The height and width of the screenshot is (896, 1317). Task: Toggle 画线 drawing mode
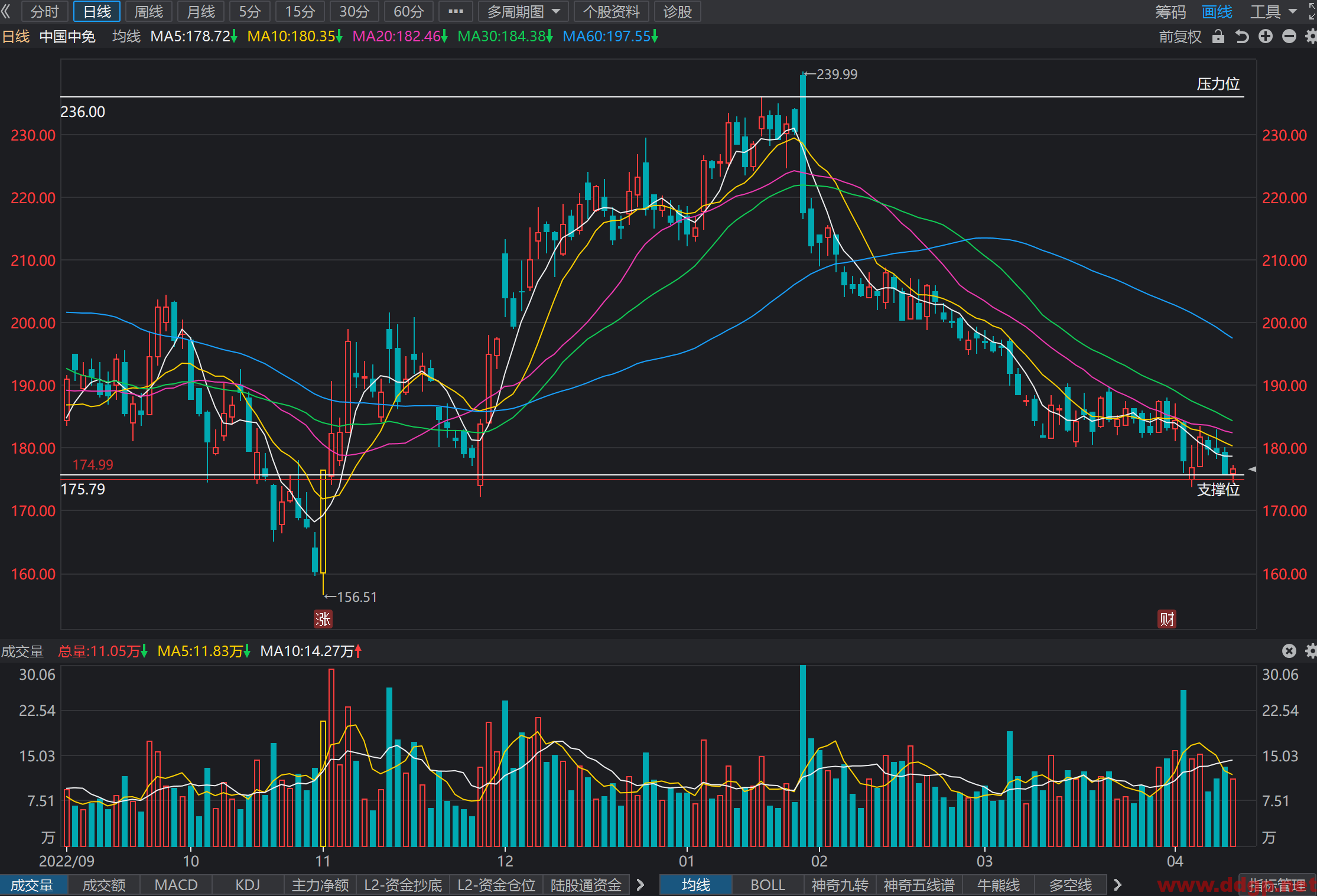pos(1217,11)
